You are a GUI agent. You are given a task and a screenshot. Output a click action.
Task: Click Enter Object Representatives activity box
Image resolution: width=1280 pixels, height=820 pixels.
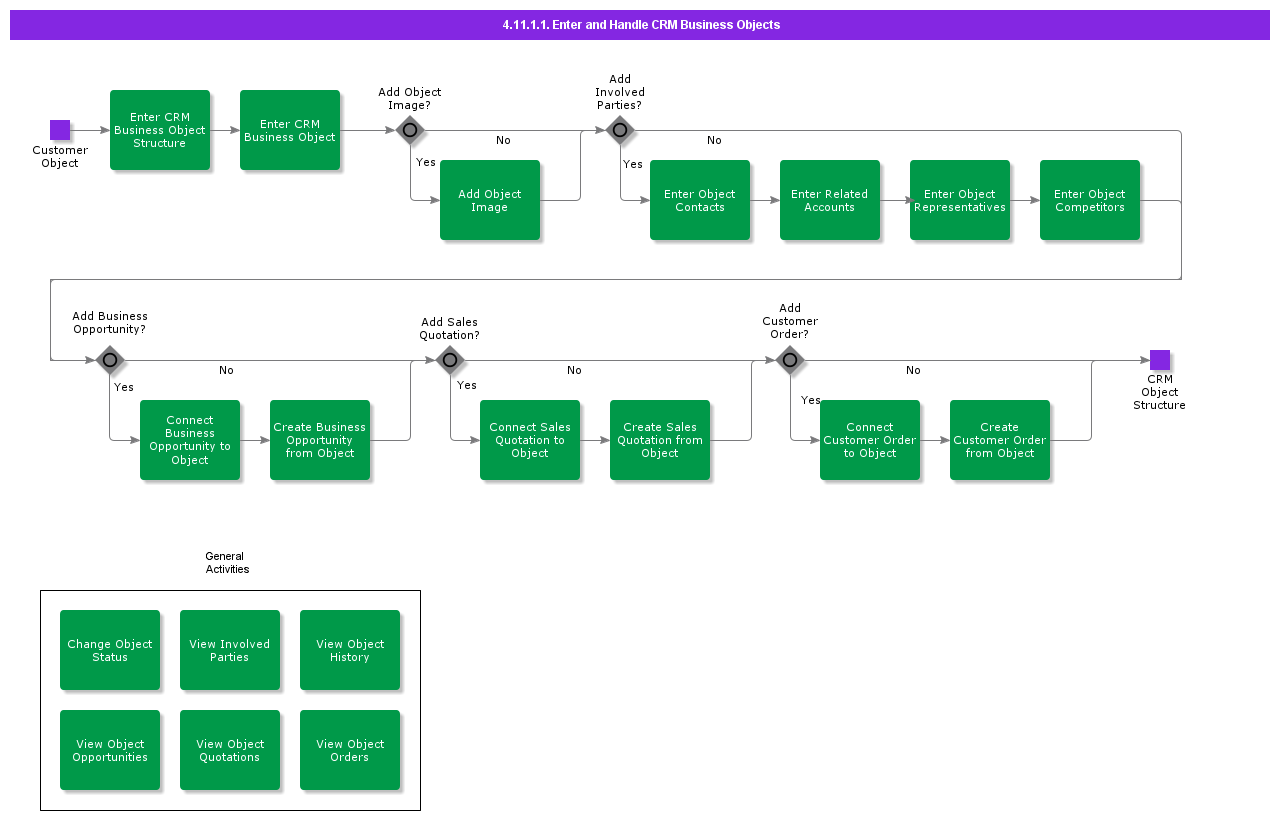tap(960, 200)
